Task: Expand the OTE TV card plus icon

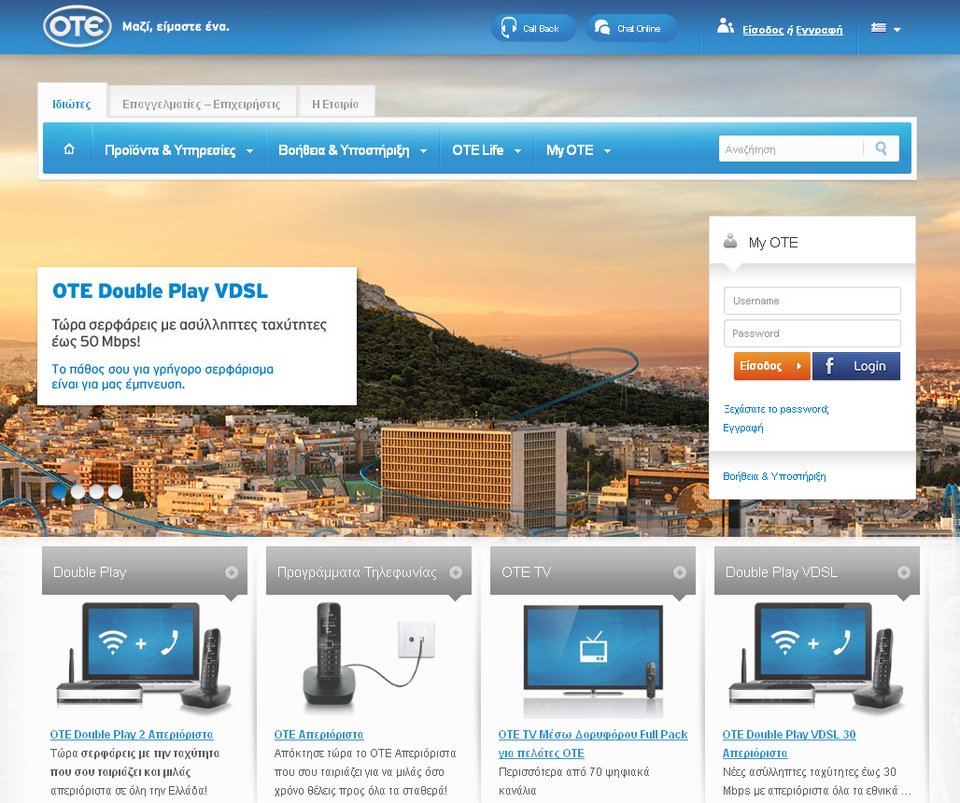Action: (680, 572)
